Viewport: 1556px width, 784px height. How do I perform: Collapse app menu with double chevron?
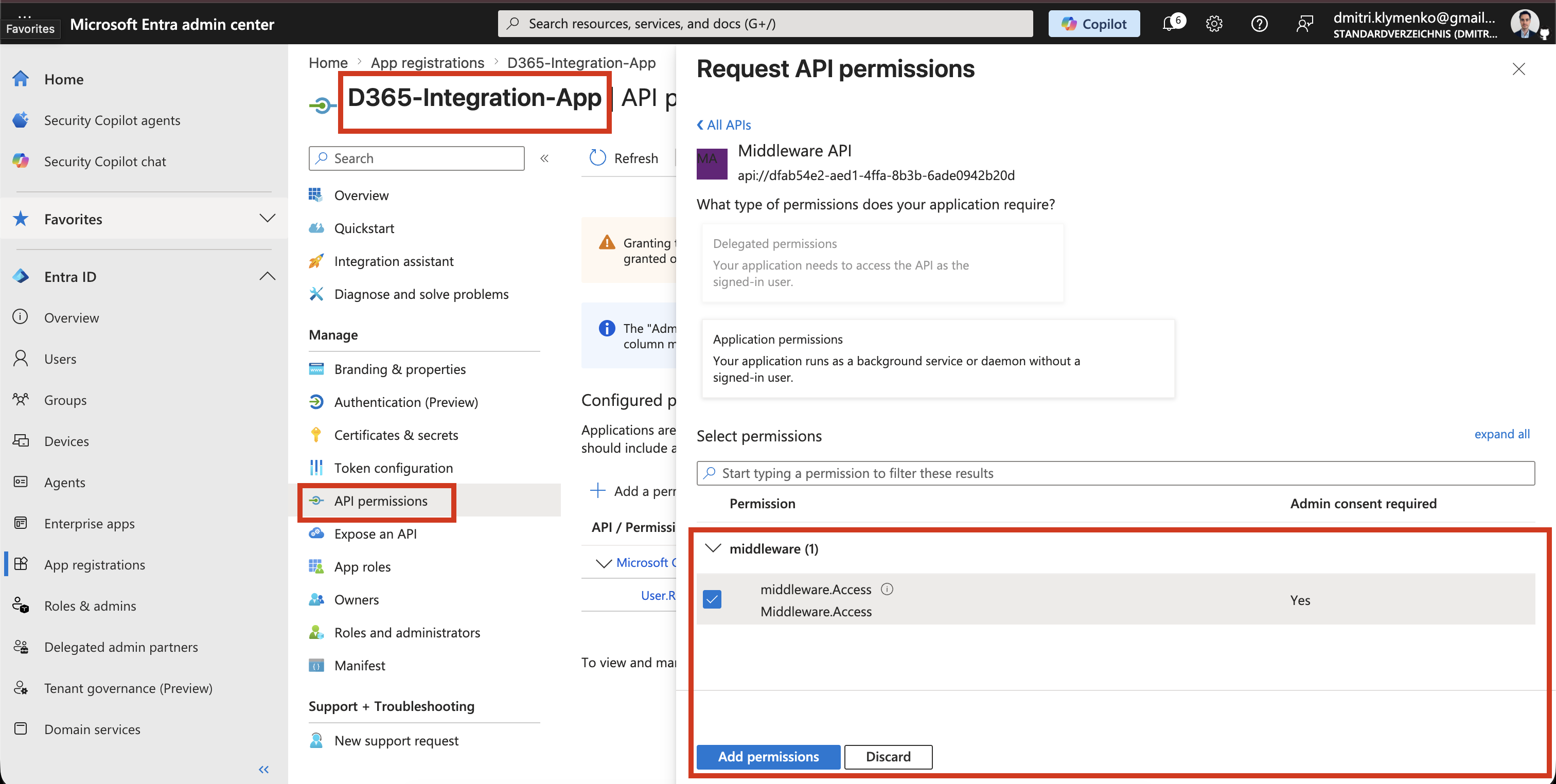544,158
